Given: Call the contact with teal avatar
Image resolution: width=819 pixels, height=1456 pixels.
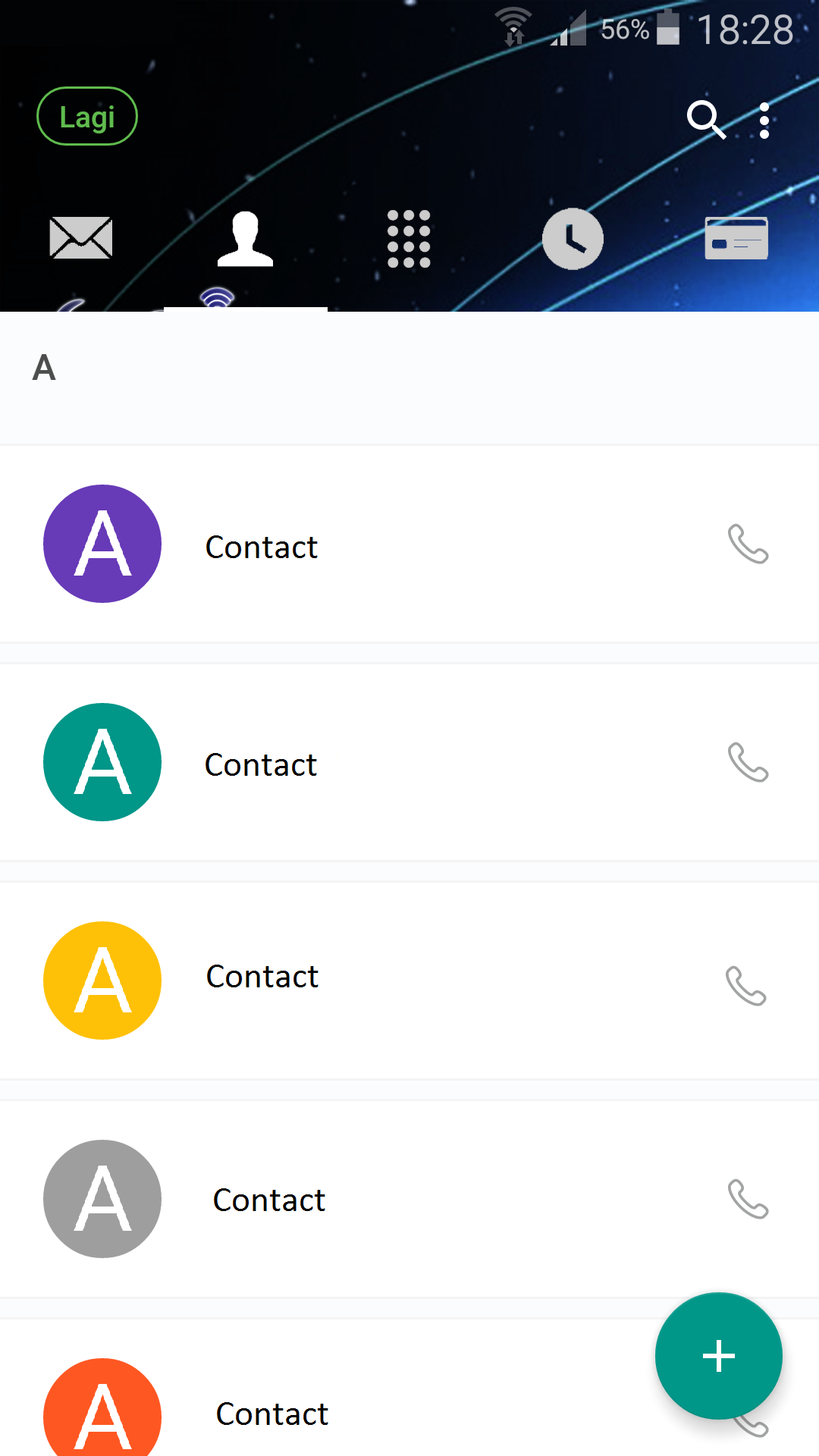Looking at the screenshot, I should pos(748,762).
